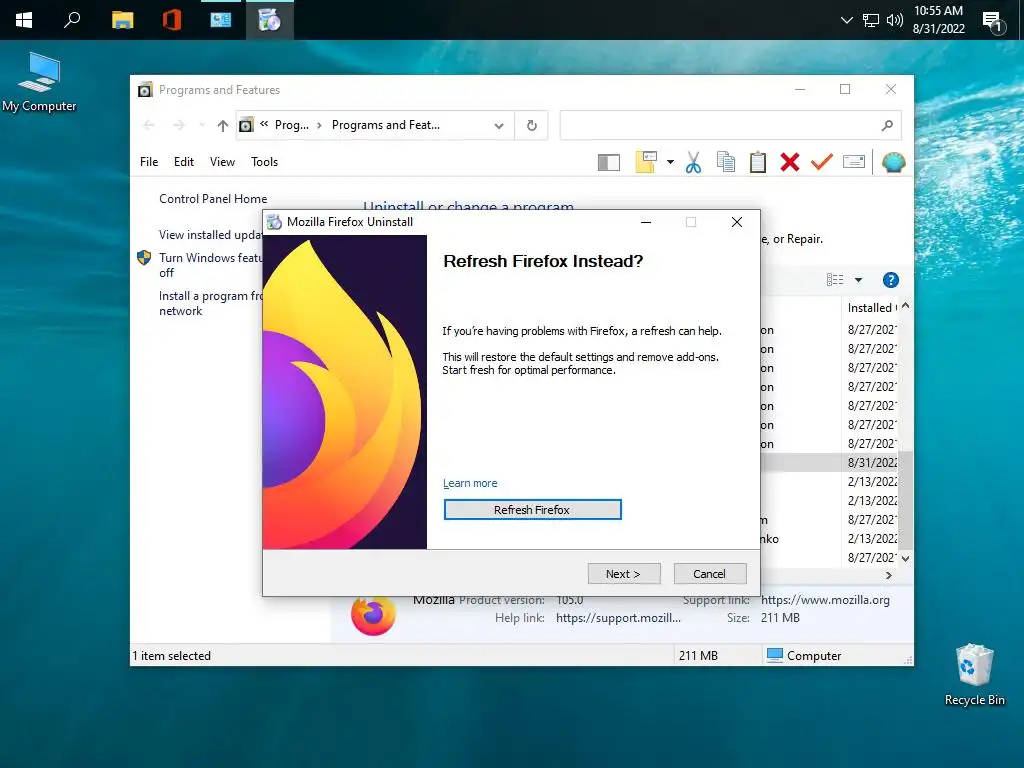Click the volume speaker tray icon
Image resolution: width=1024 pixels, height=768 pixels.
tap(895, 20)
